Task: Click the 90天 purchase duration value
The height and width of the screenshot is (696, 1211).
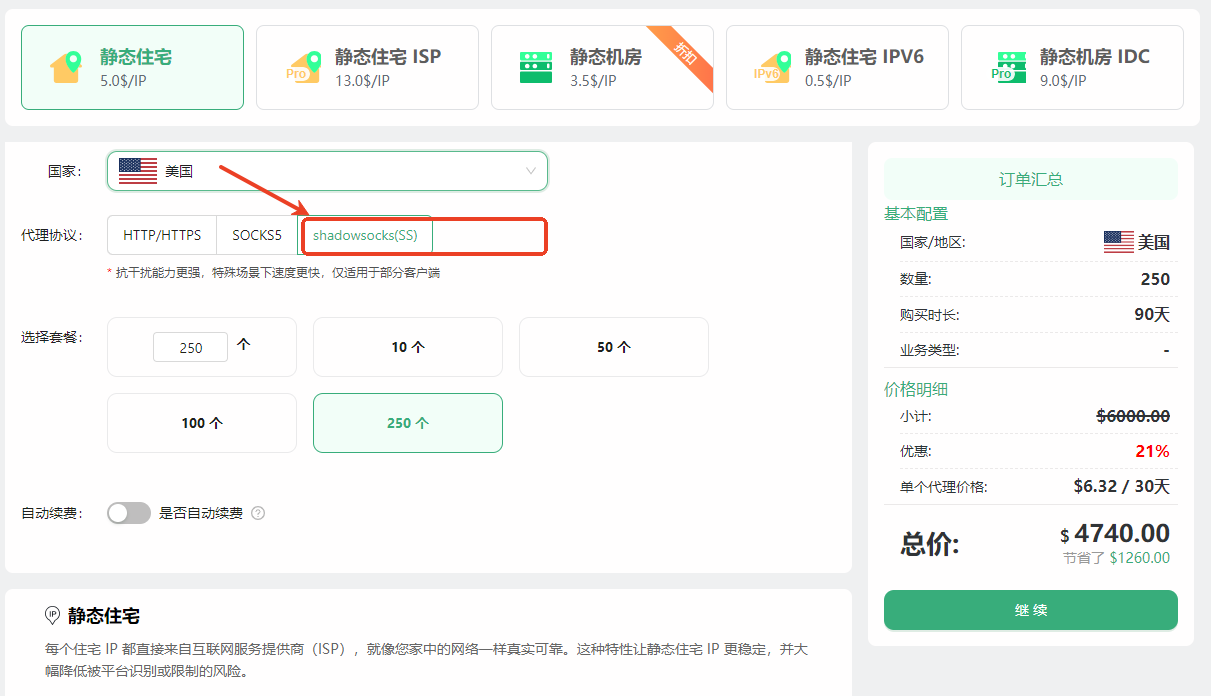Action: (1151, 315)
